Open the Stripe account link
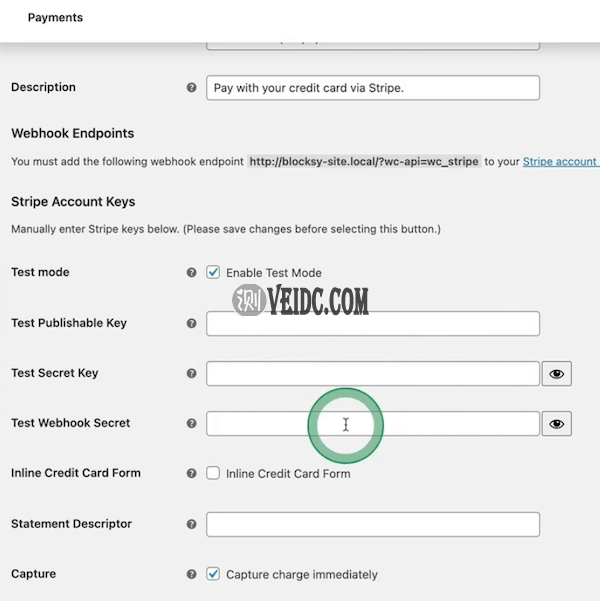 pyautogui.click(x=560, y=161)
